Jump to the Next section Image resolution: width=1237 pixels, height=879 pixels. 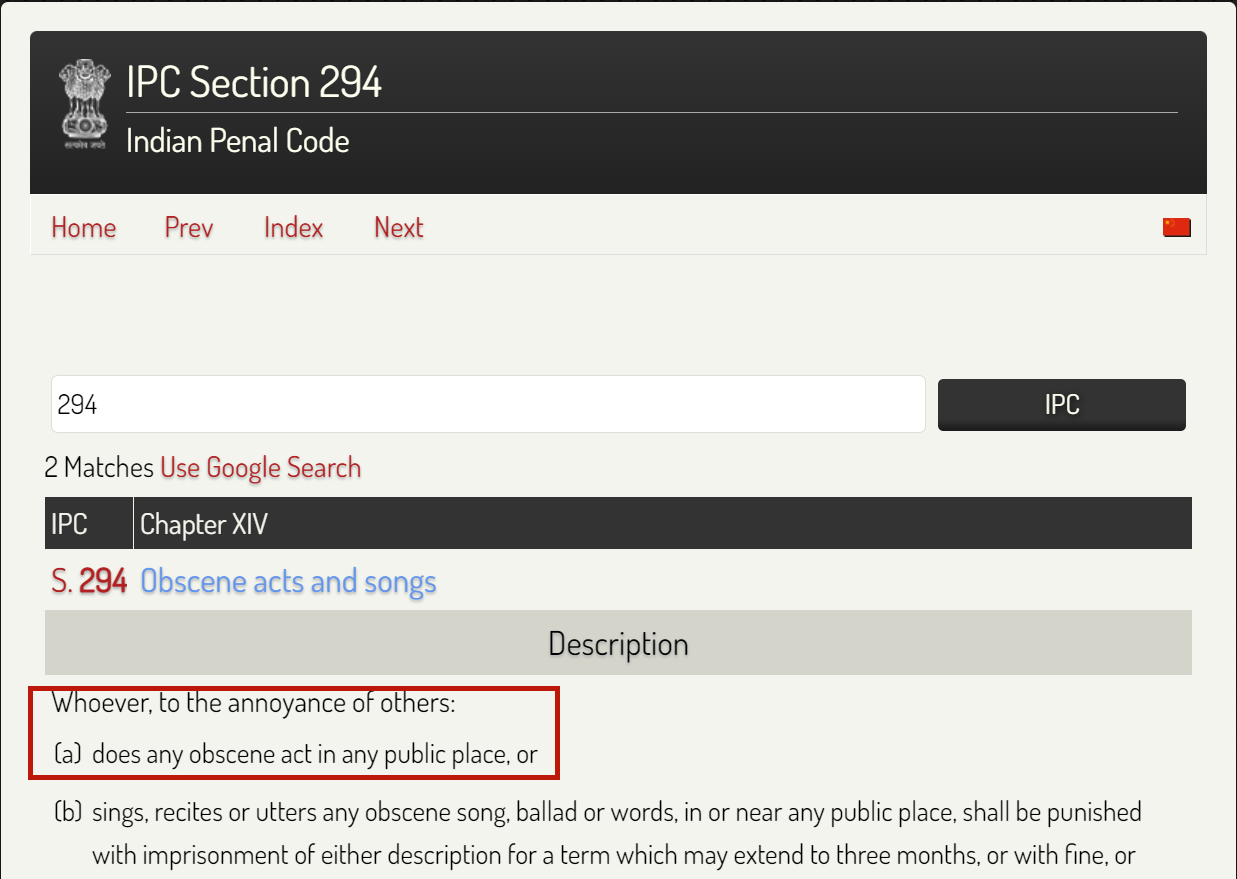tap(398, 228)
